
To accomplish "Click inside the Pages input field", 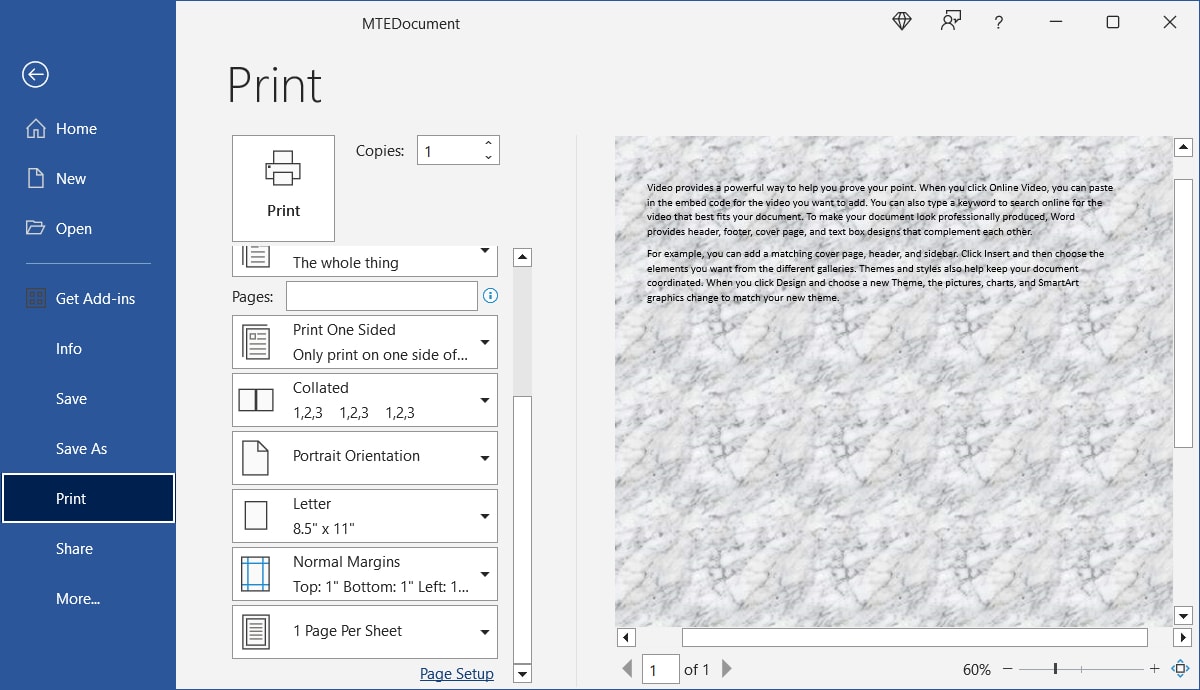I will (380, 295).
